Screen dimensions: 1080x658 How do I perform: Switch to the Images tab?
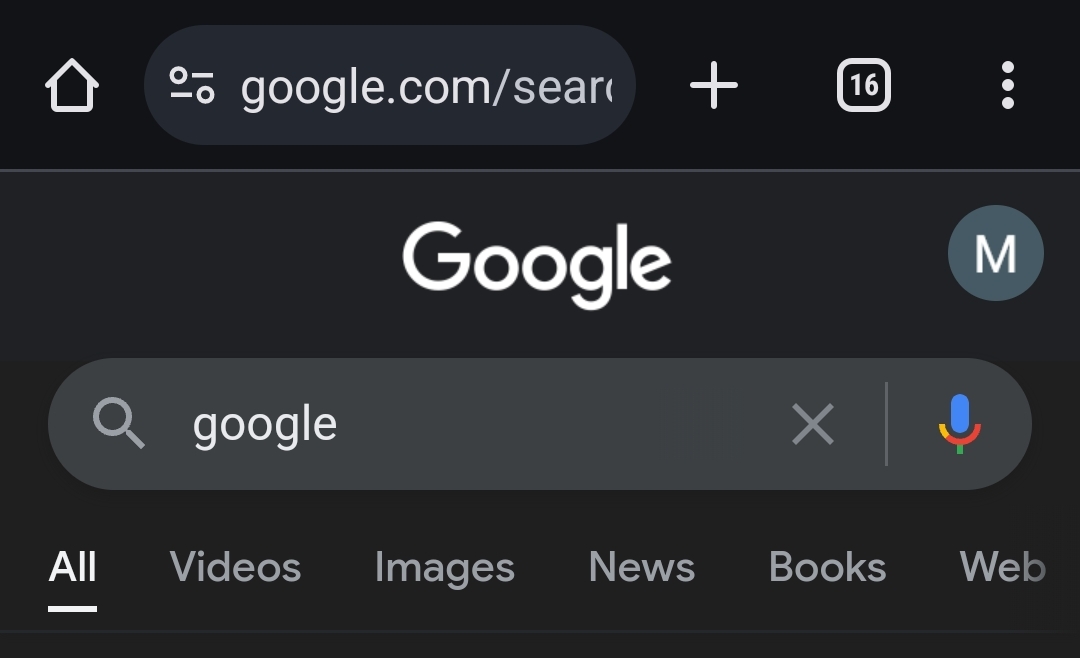coord(444,568)
